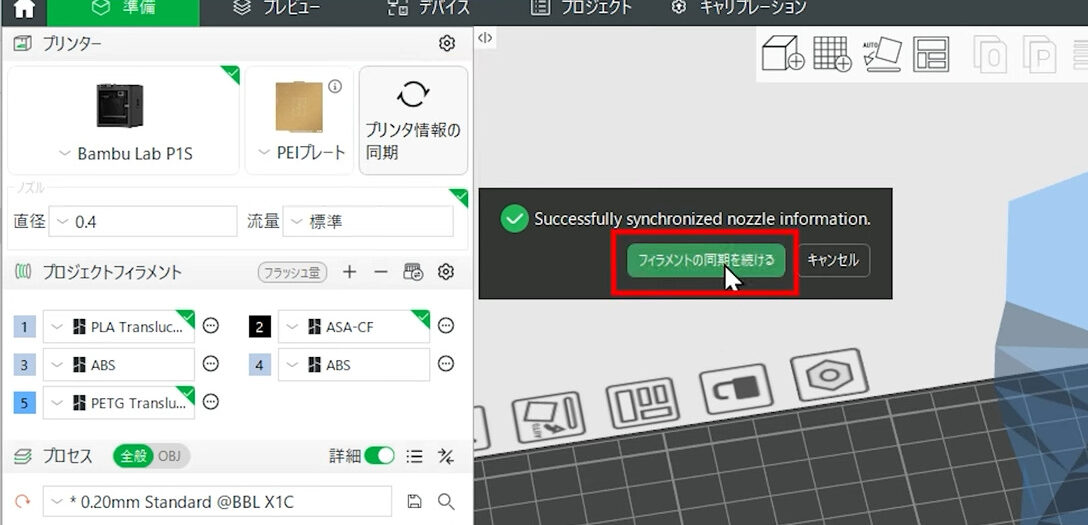
Task: Select the Bambu Lab P1S printer dropdown
Action: [125, 154]
